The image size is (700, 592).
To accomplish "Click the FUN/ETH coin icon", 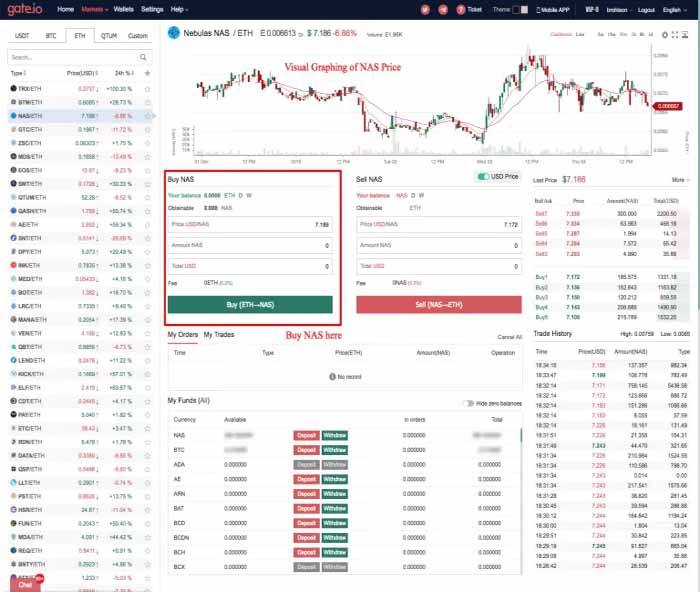I will pyautogui.click(x=13, y=523).
